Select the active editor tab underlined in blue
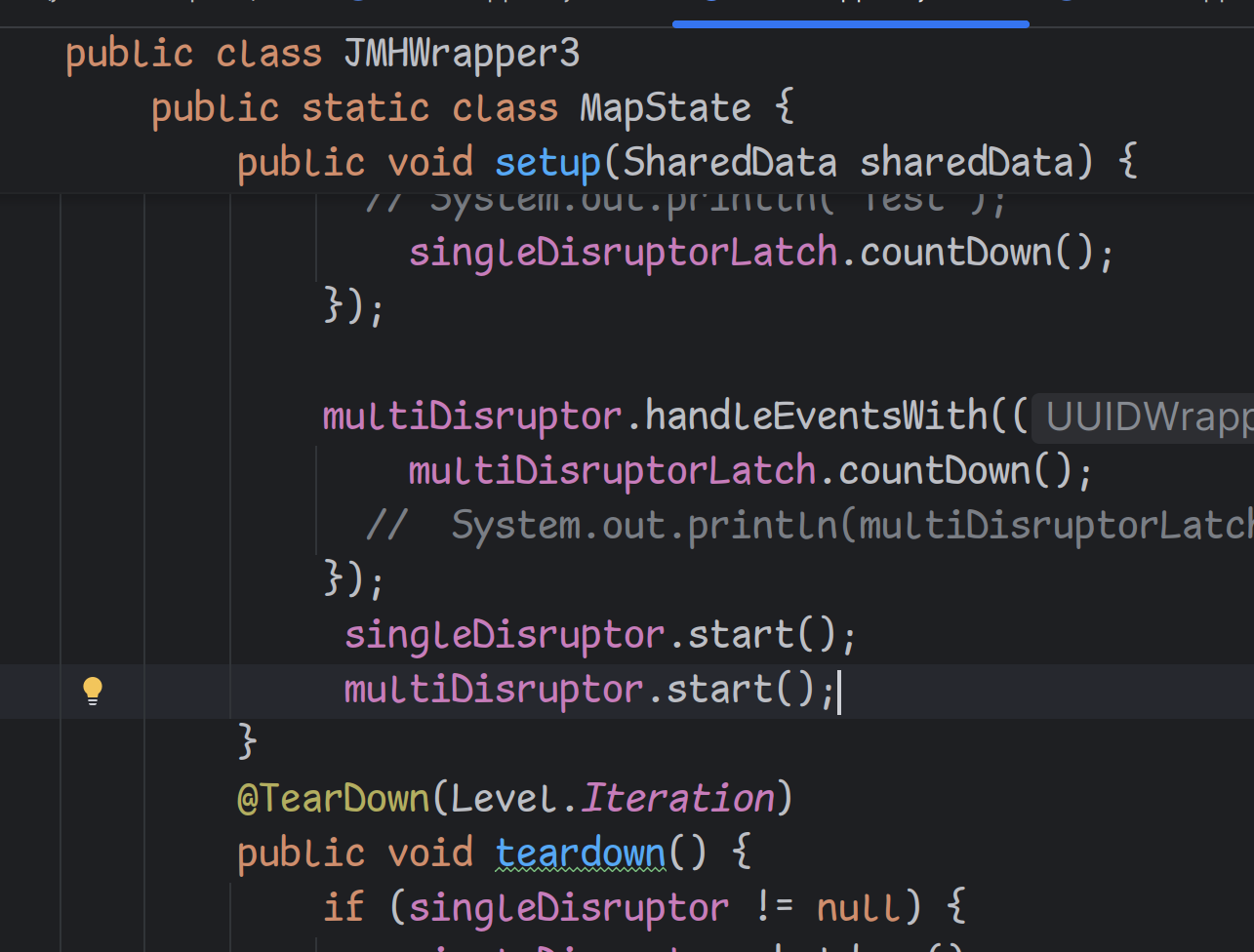Viewport: 1254px width, 952px height. tap(850, 10)
